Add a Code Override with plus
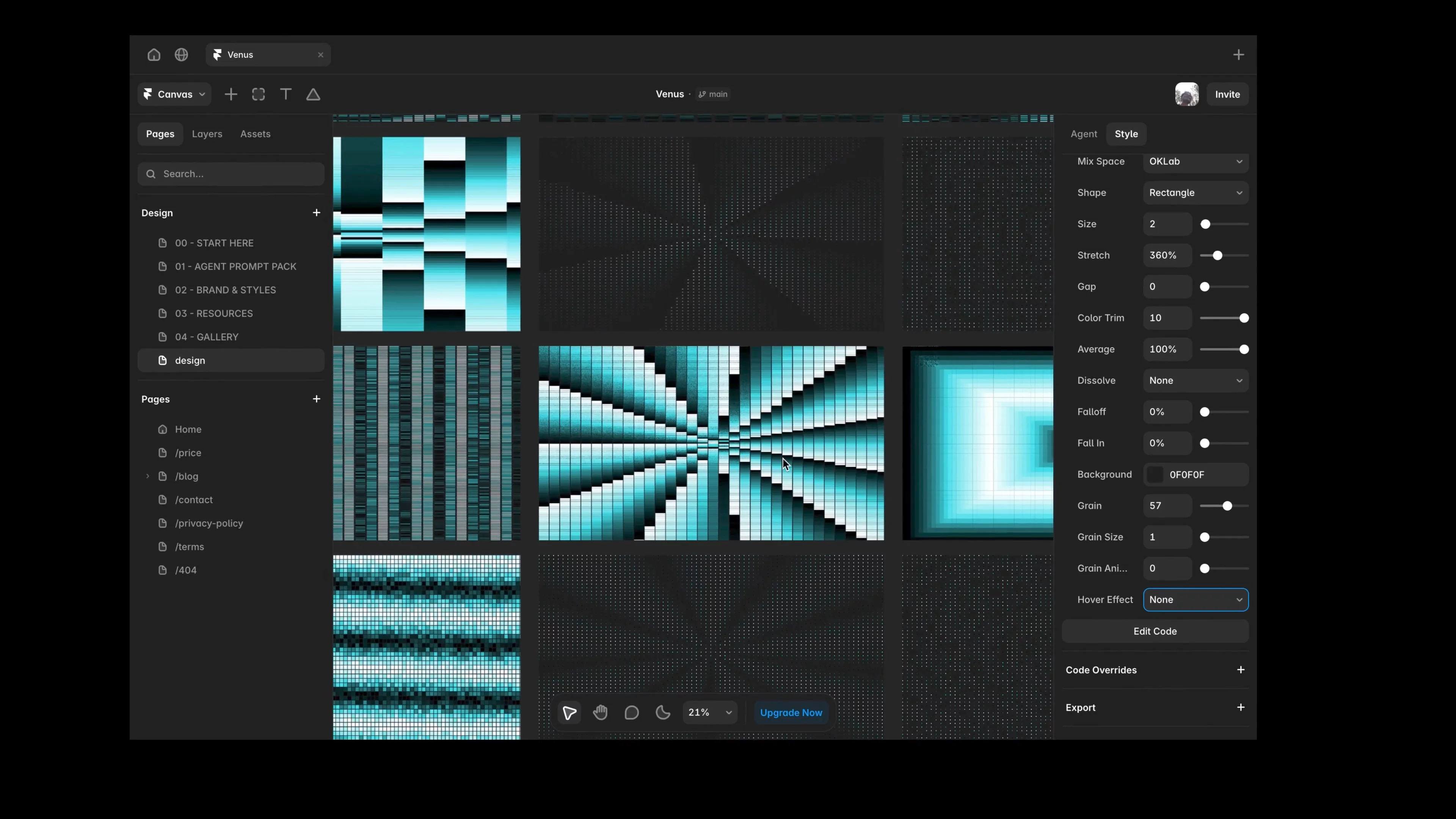The height and width of the screenshot is (819, 1456). pyautogui.click(x=1241, y=670)
